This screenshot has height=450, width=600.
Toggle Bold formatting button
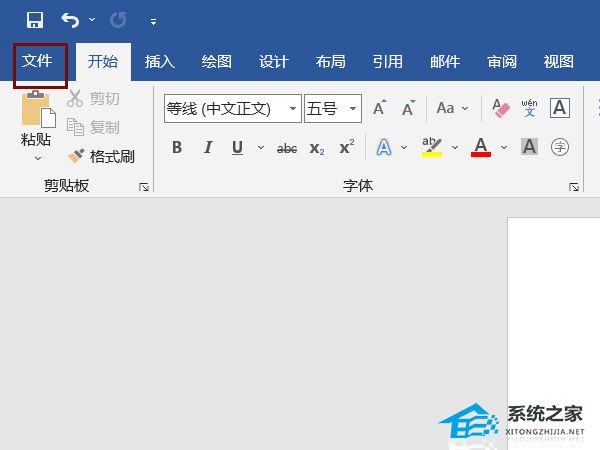click(177, 147)
